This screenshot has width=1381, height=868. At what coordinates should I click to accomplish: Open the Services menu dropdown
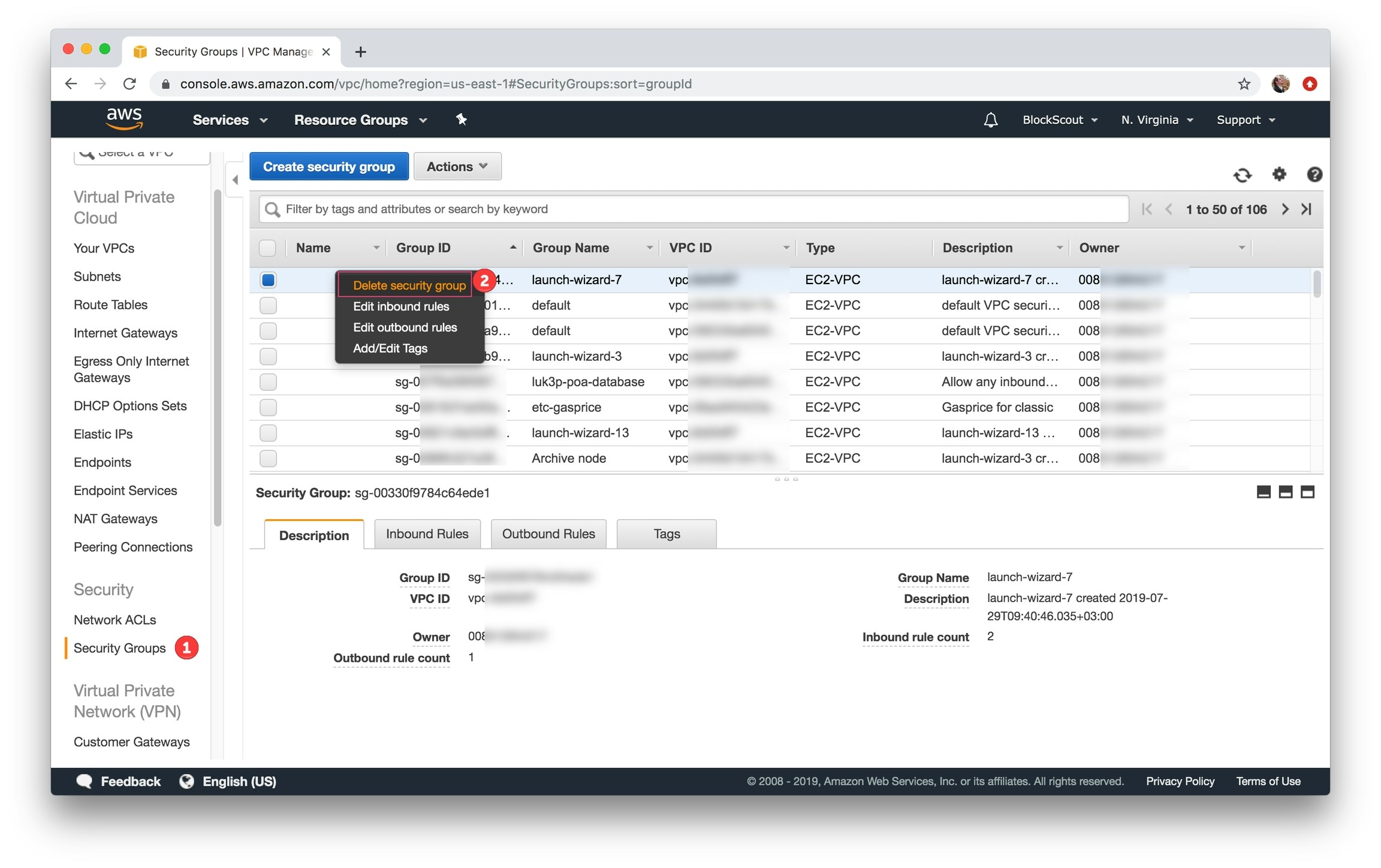tap(229, 120)
